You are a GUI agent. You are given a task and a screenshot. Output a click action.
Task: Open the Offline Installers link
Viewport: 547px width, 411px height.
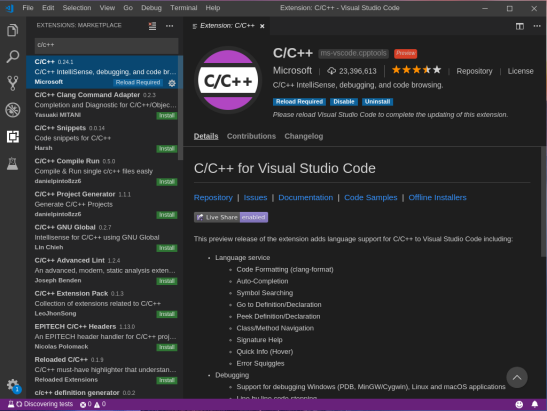(x=437, y=197)
